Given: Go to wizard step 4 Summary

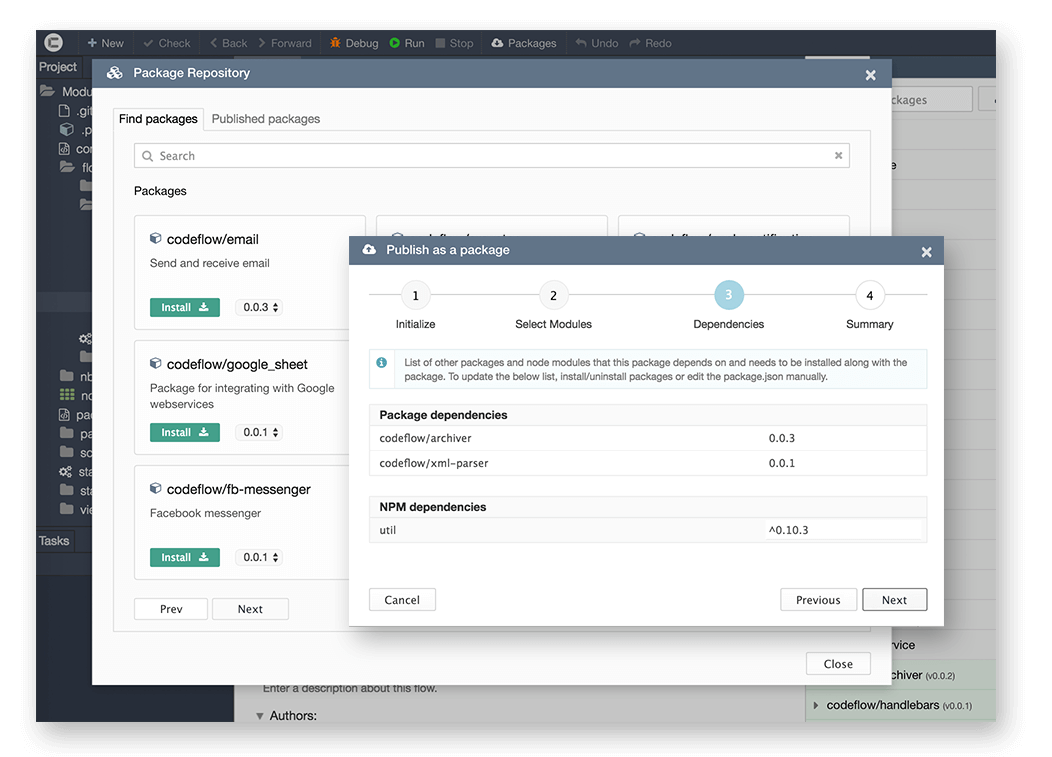Looking at the screenshot, I should (x=870, y=295).
